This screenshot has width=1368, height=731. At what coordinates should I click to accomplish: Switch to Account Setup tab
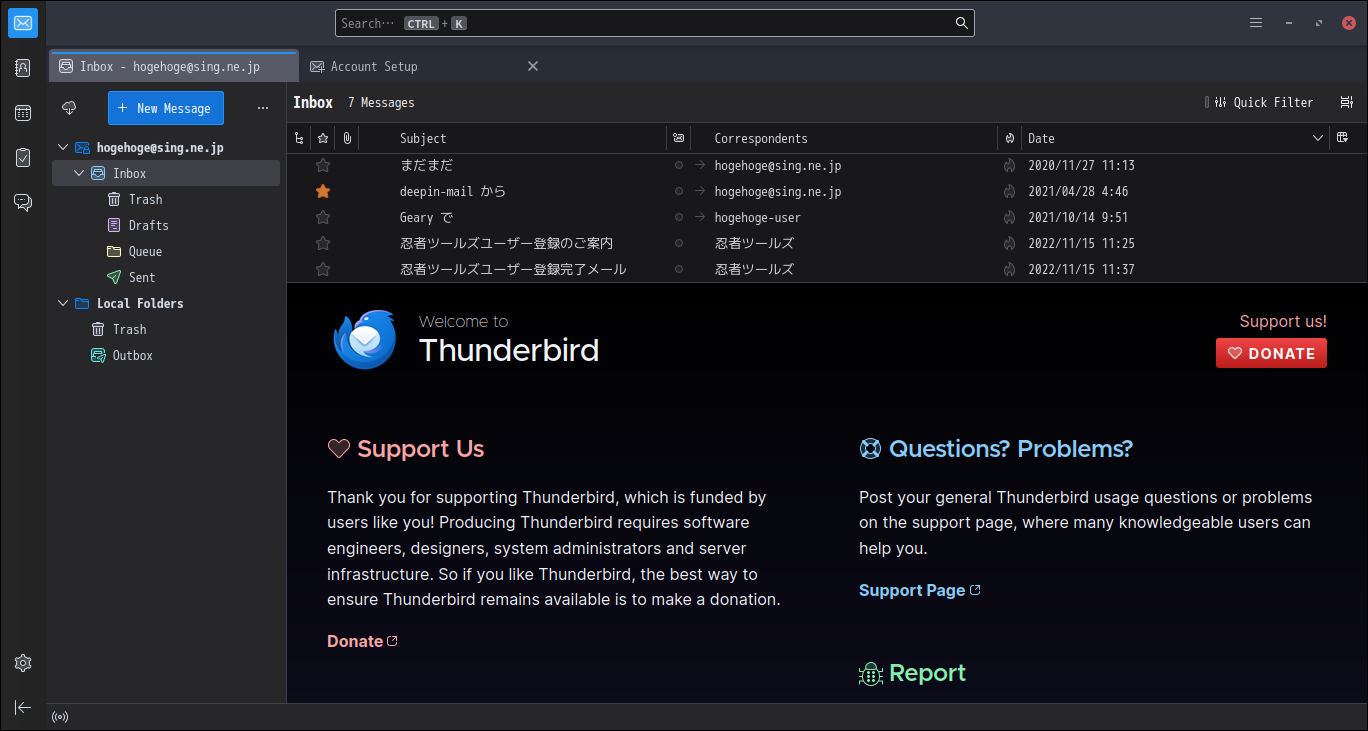click(x=424, y=66)
